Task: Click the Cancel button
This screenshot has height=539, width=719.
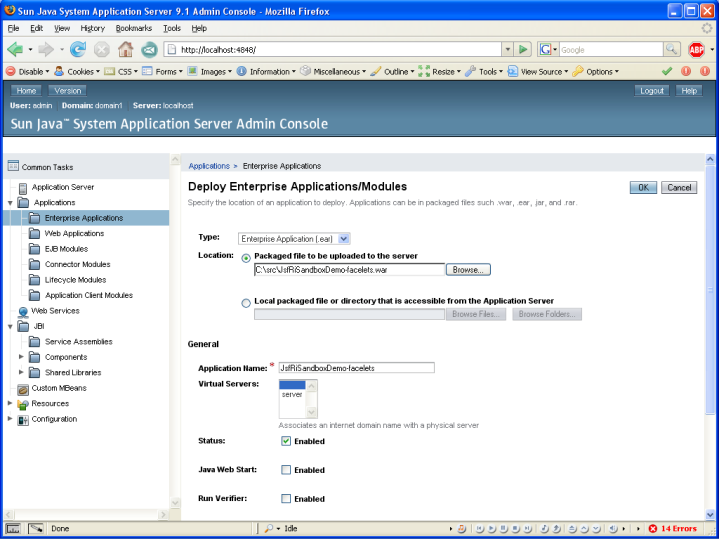Action: [x=679, y=187]
